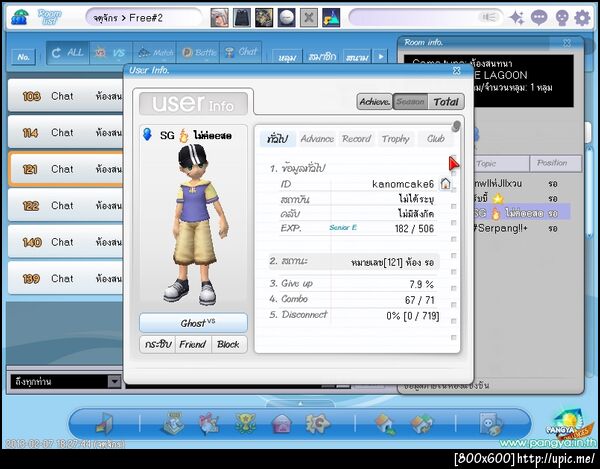Click the Position column header in Room info
The image size is (600, 469).
point(556,163)
